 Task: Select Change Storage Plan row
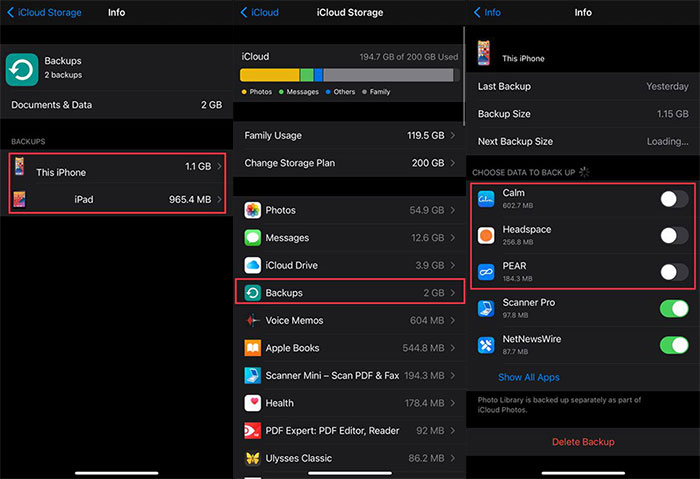[x=350, y=163]
